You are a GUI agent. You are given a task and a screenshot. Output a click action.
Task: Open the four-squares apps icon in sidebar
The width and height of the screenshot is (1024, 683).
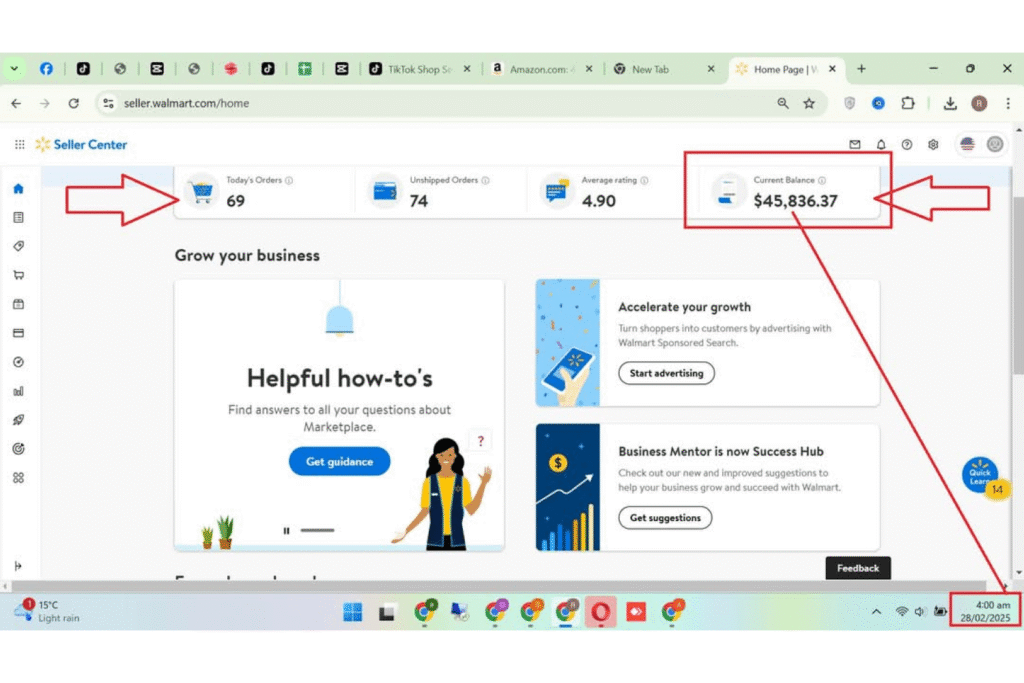18,478
